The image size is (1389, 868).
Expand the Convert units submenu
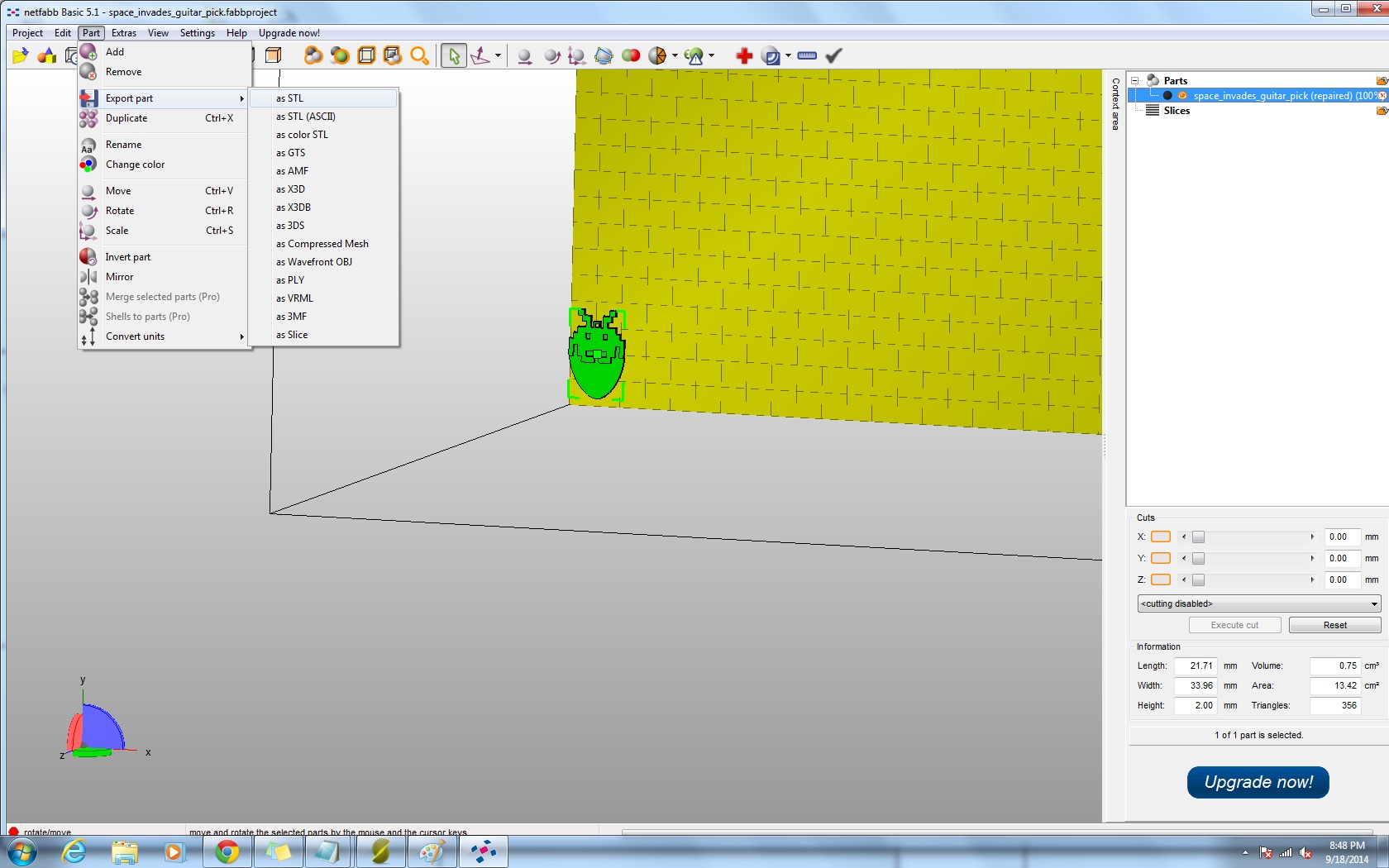click(164, 336)
